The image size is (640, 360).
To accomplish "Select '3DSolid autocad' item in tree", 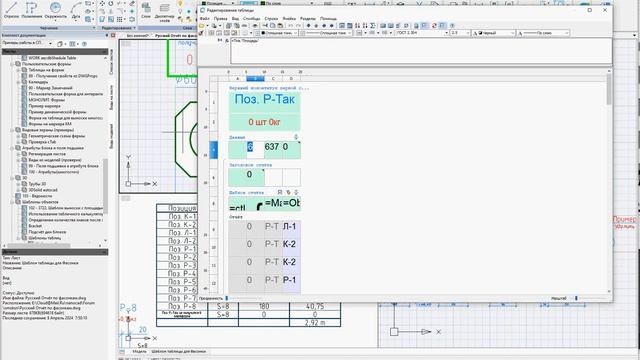I will click(43, 190).
